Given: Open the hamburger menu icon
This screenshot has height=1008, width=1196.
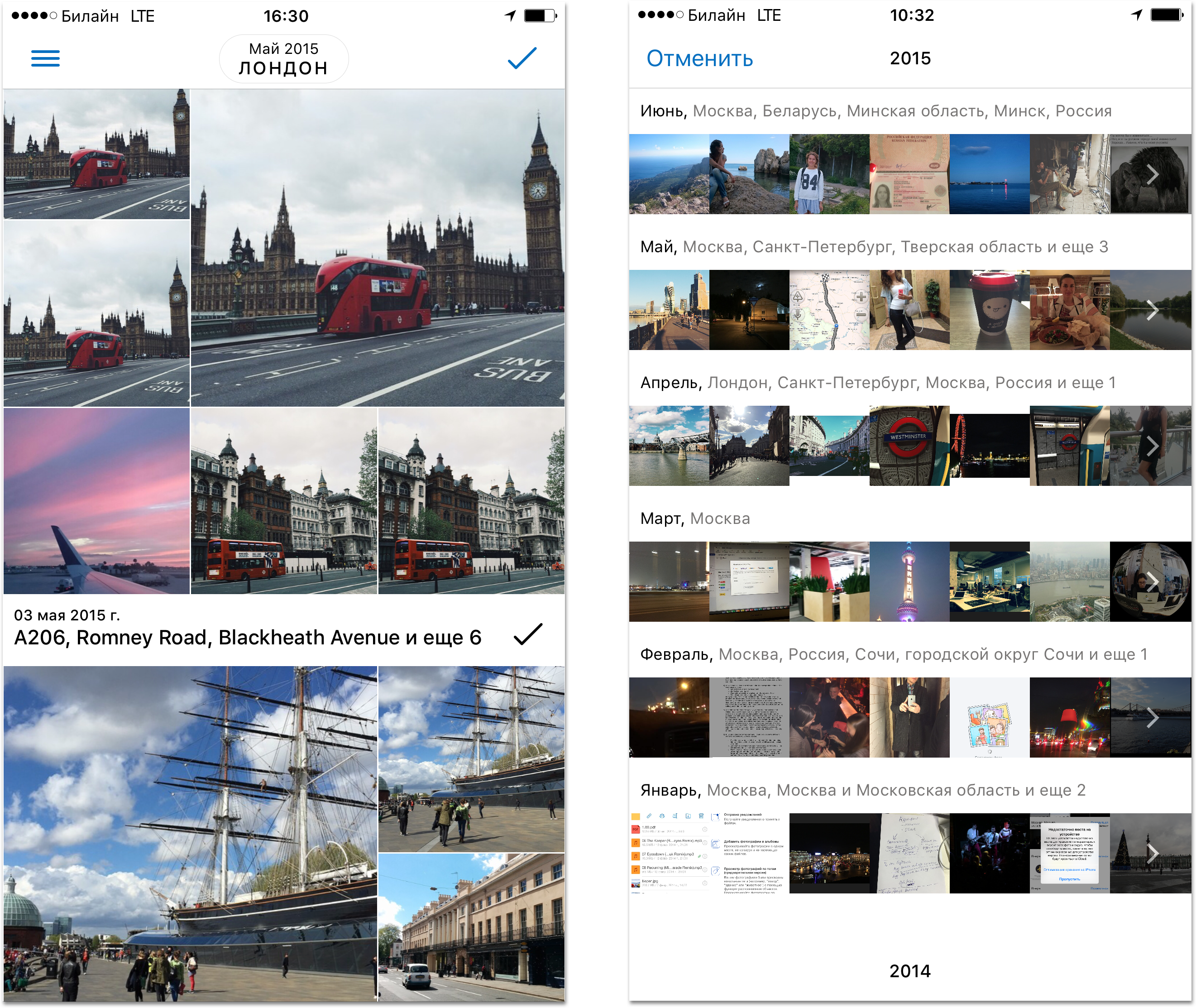Looking at the screenshot, I should (x=45, y=58).
